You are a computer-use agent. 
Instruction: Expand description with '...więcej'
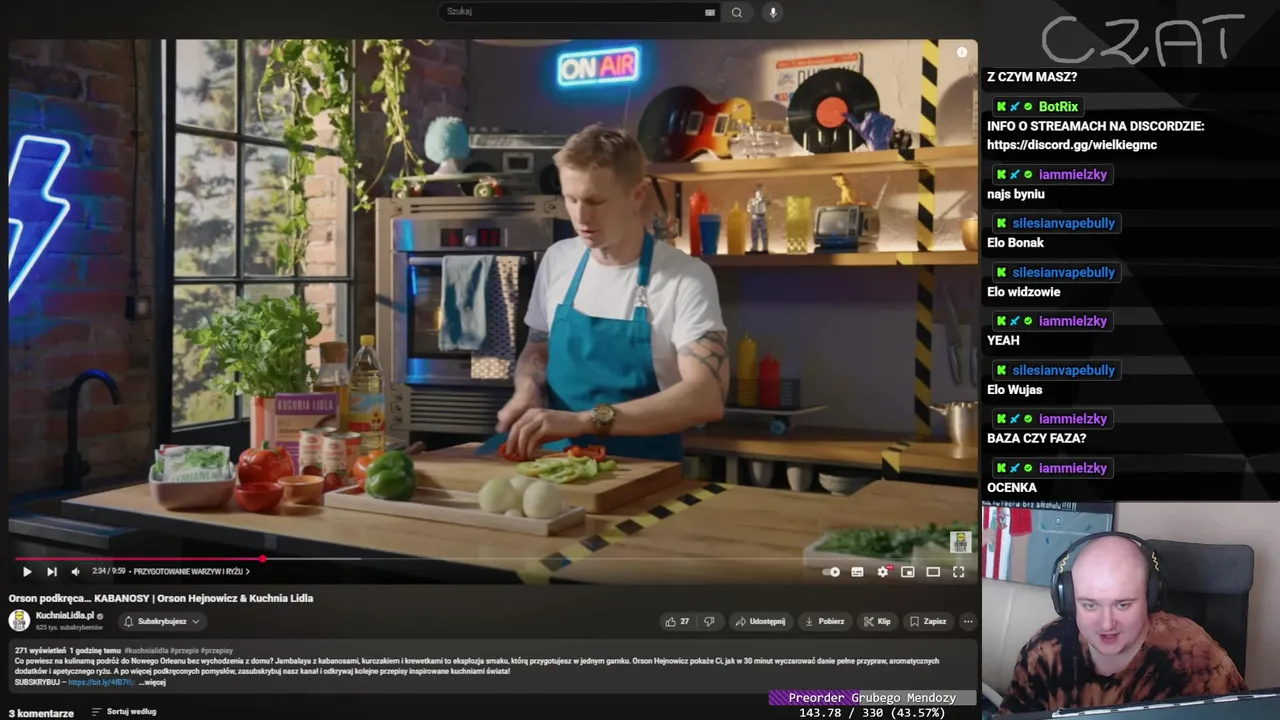coord(152,682)
